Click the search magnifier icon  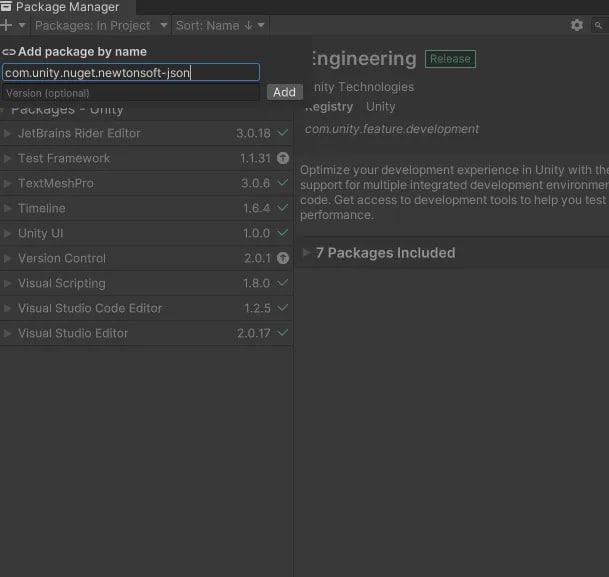click(598, 26)
